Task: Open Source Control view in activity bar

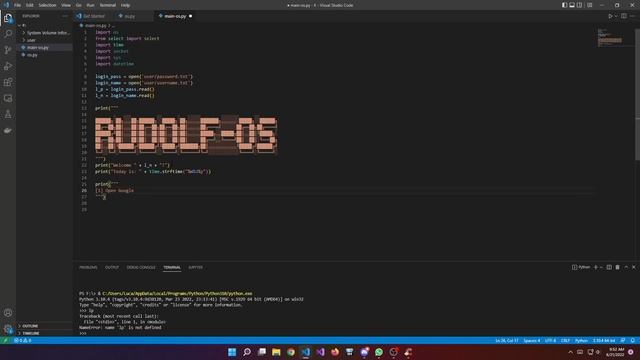Action: (x=8, y=50)
